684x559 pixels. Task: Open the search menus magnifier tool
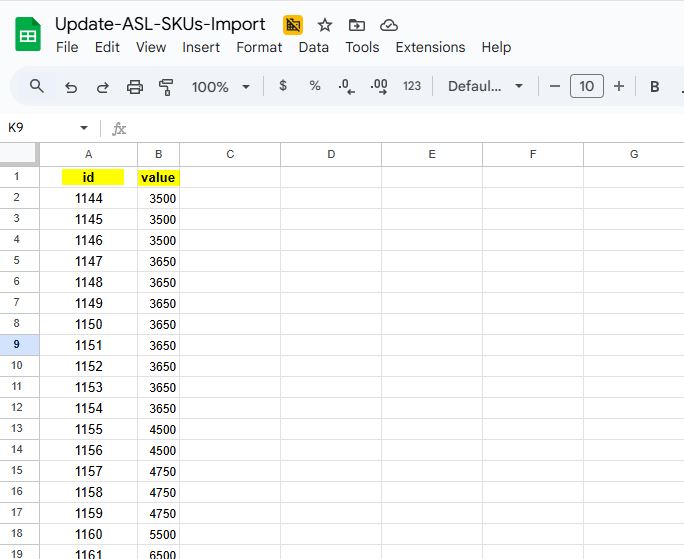coord(37,86)
